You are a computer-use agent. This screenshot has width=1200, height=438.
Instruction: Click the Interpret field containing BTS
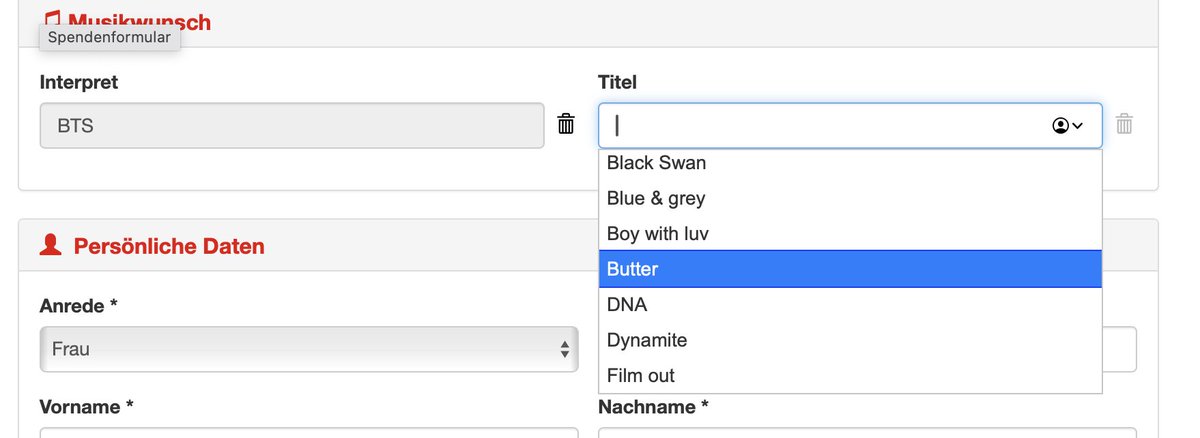click(x=292, y=126)
